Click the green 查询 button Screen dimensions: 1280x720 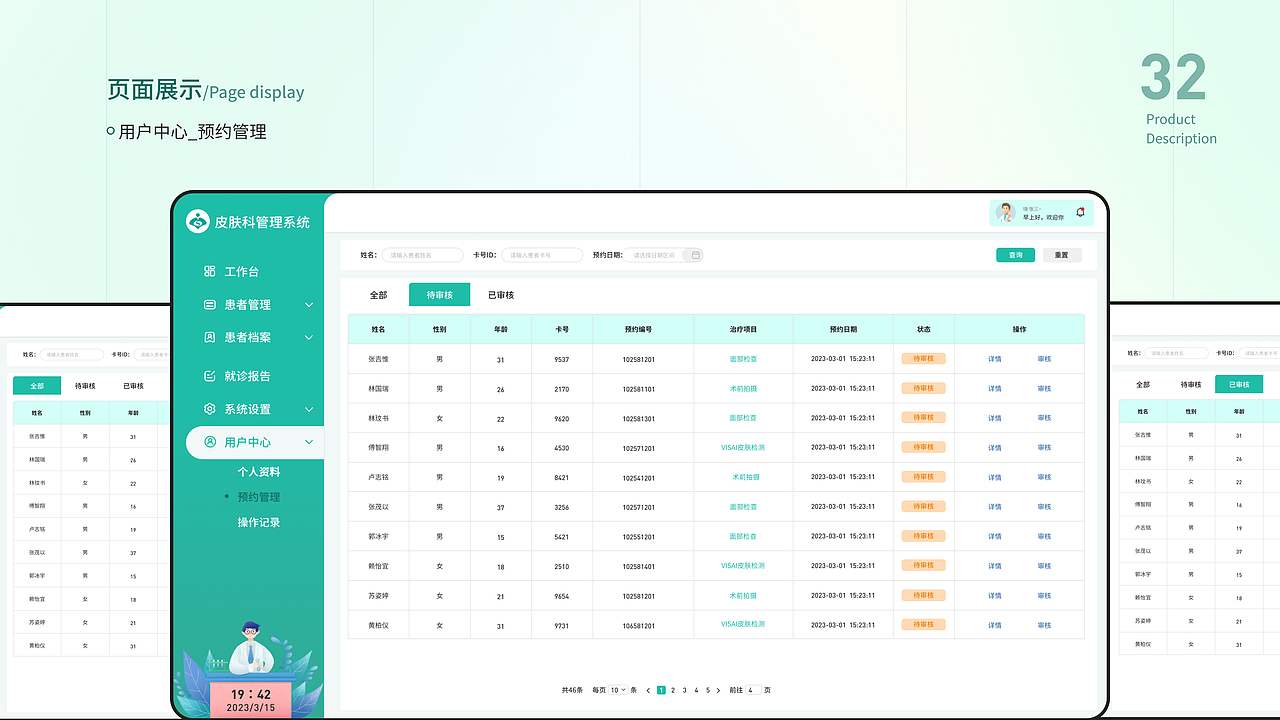click(1015, 255)
